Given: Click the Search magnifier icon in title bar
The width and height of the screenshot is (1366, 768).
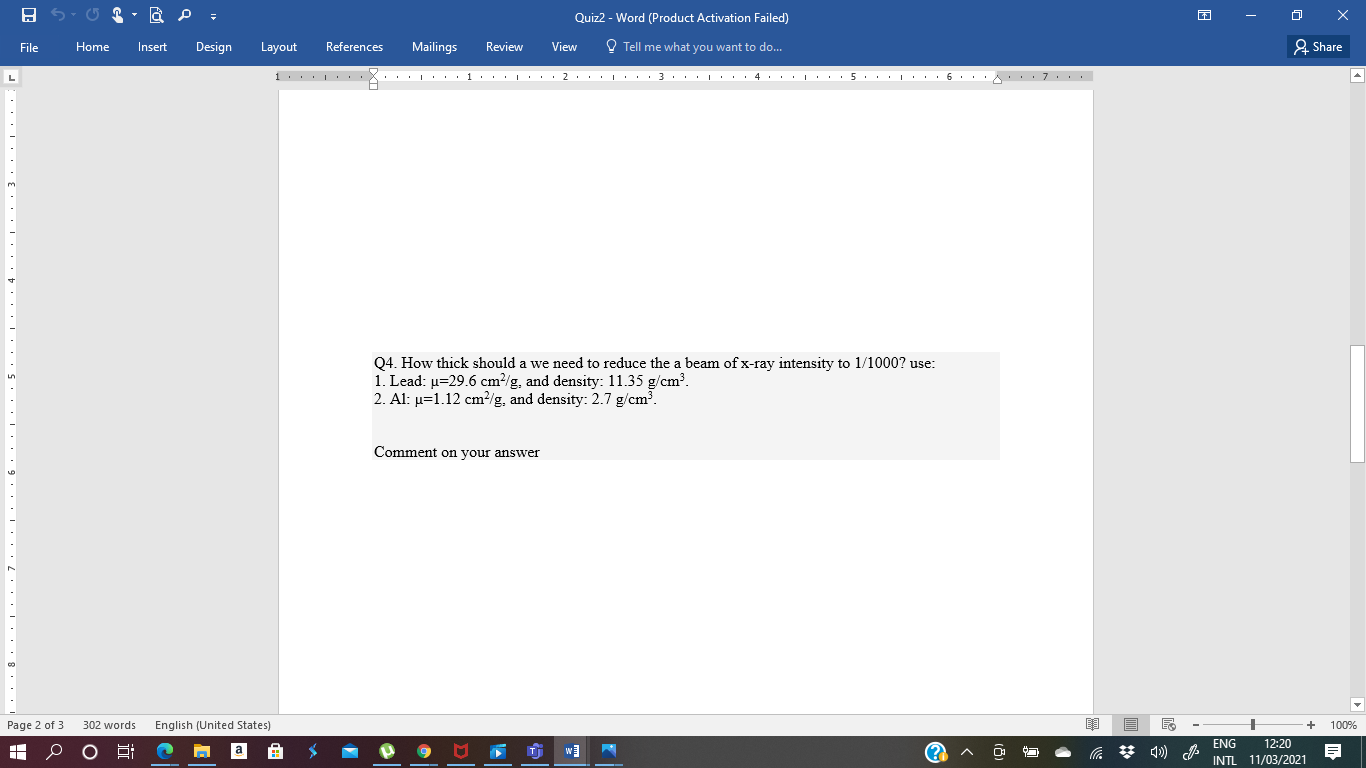Looking at the screenshot, I should 184,15.
